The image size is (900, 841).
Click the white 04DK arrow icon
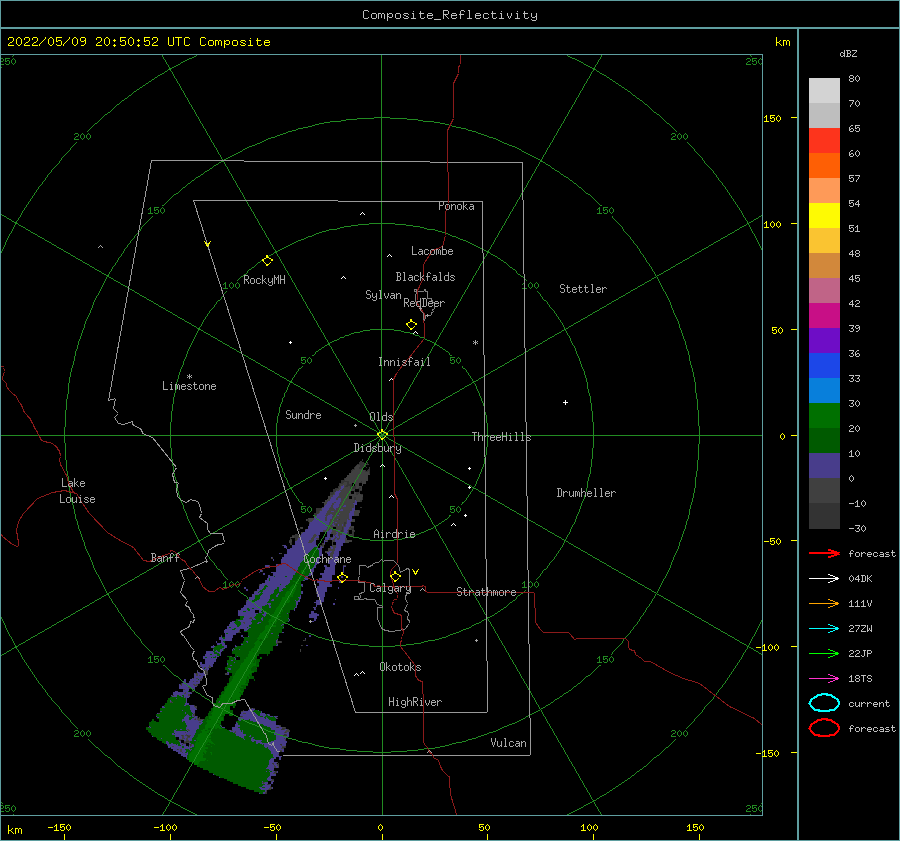click(x=824, y=579)
